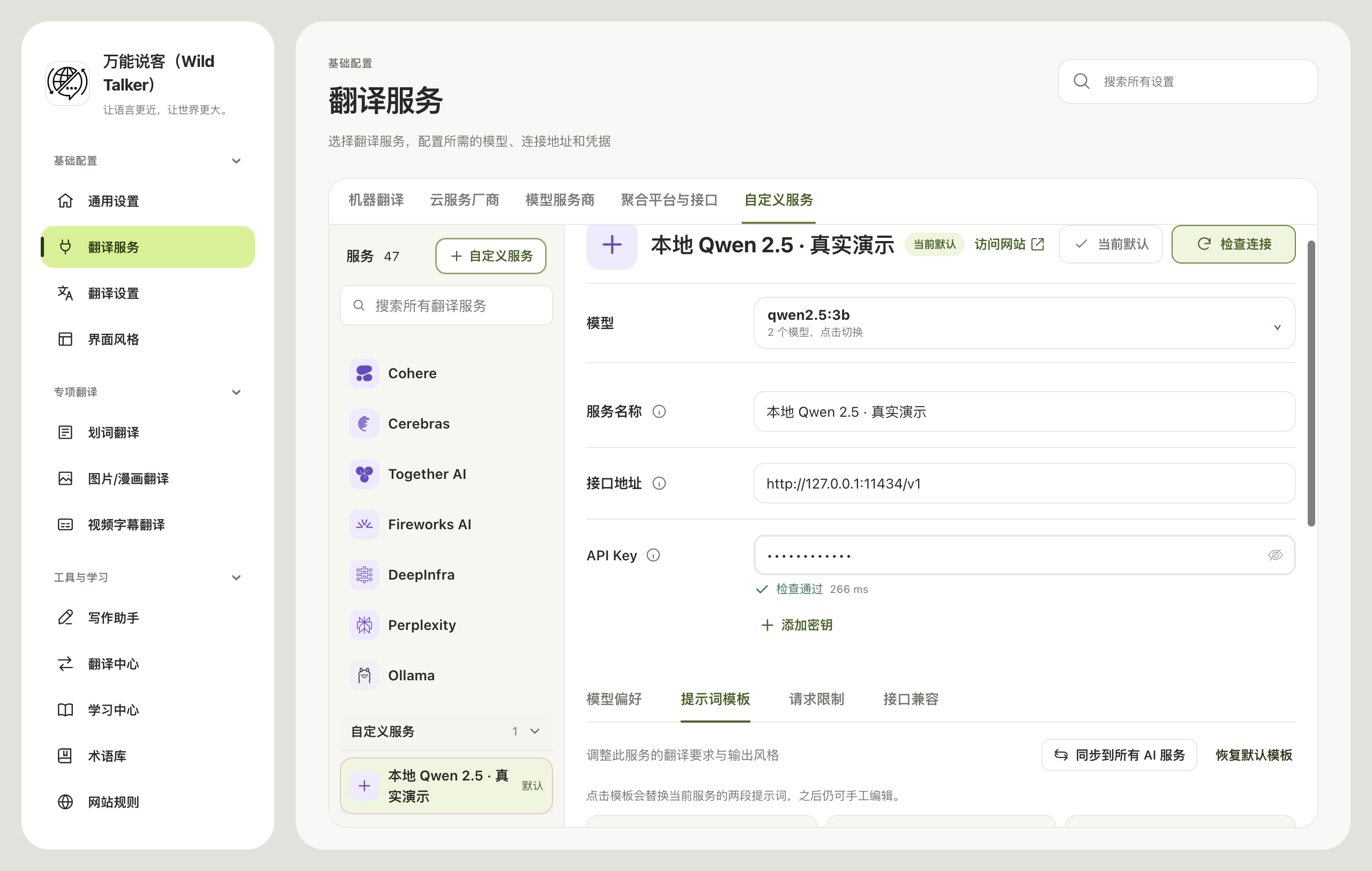1372x871 pixels.
Task: Open 划词翻译 in the sidebar
Action: pyautogui.click(x=147, y=432)
